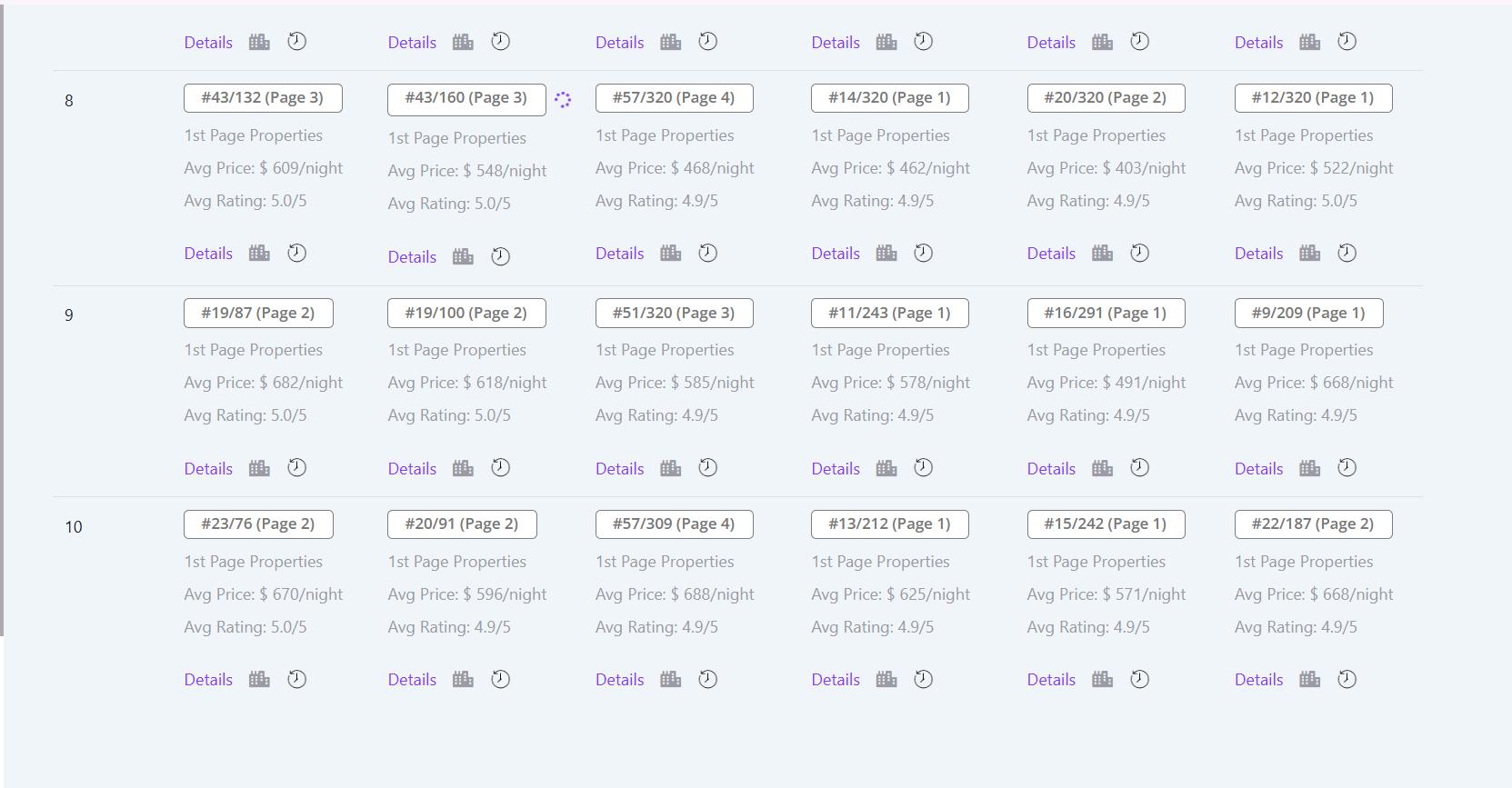Open Details link under #15/242 (Page 1)
The height and width of the screenshot is (788, 1512).
1051,680
